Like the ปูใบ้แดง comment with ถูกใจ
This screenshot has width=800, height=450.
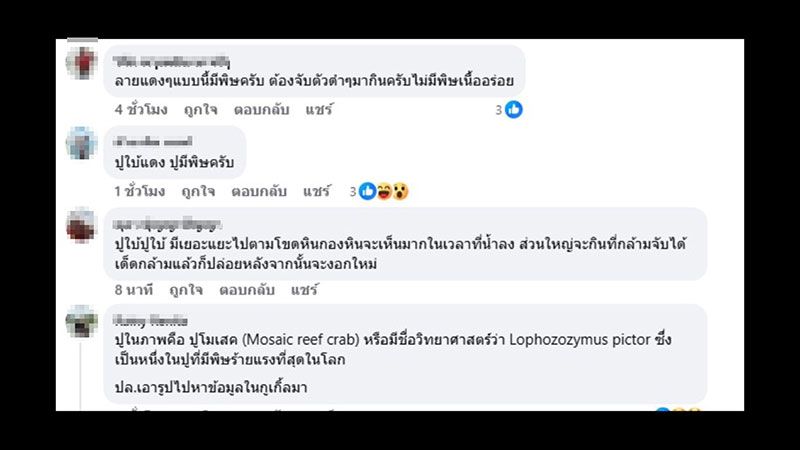coord(198,191)
